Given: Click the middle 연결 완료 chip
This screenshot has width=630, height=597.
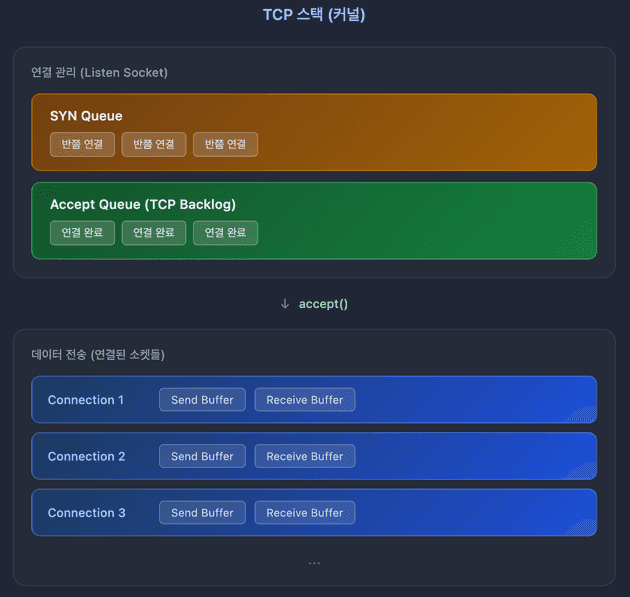Looking at the screenshot, I should [154, 233].
